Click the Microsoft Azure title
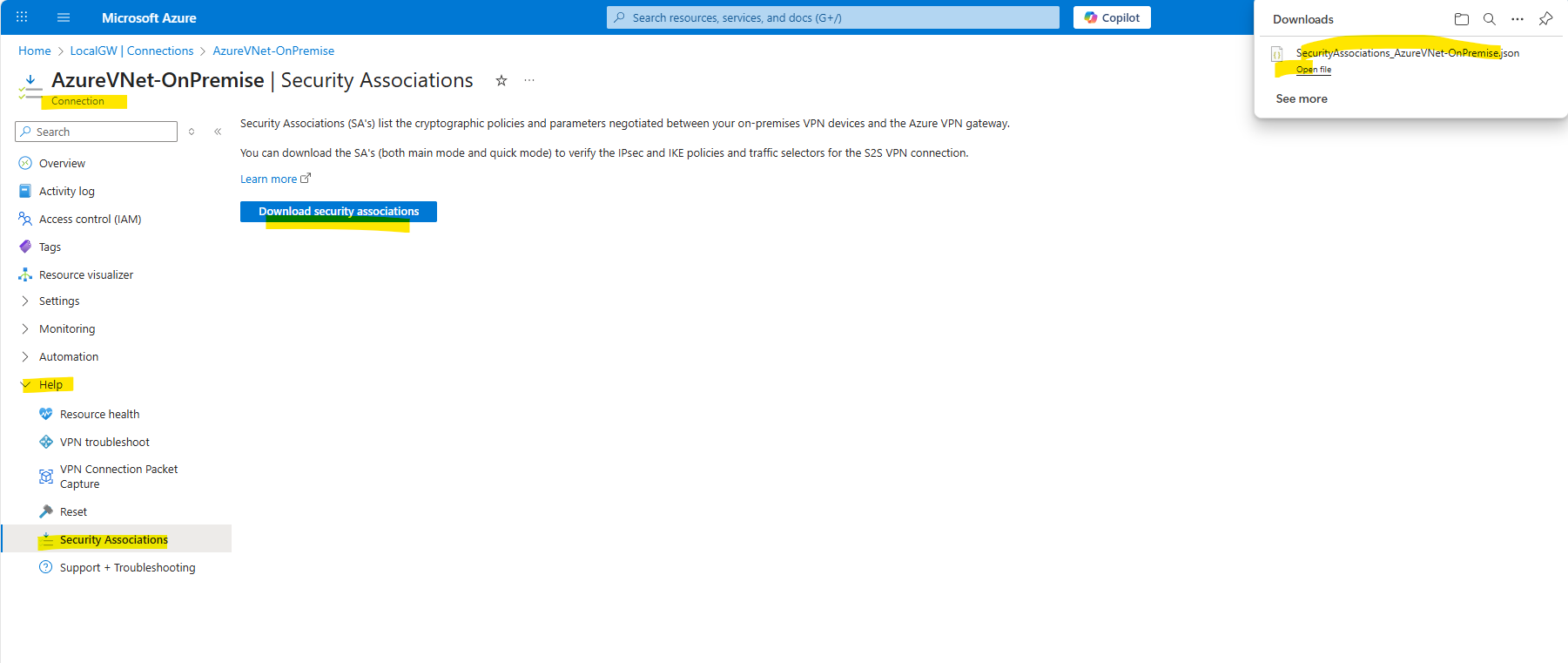 point(149,17)
